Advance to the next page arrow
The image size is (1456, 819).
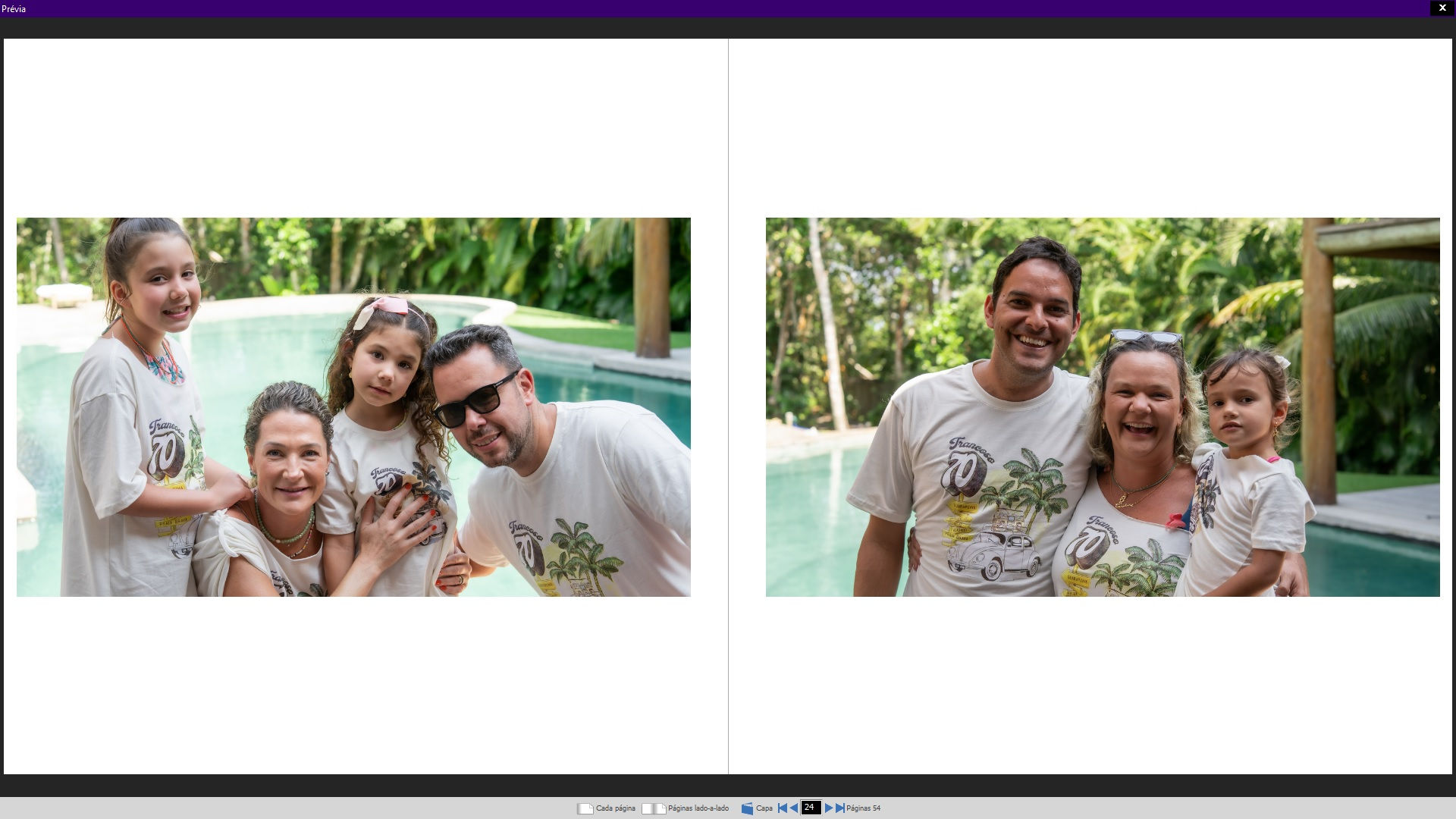[828, 808]
